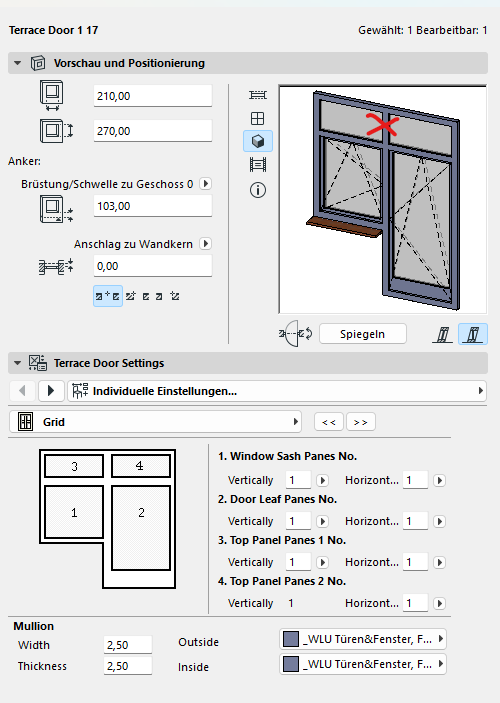Select first reveal anchor option
This screenshot has height=703, width=500.
tap(108, 296)
